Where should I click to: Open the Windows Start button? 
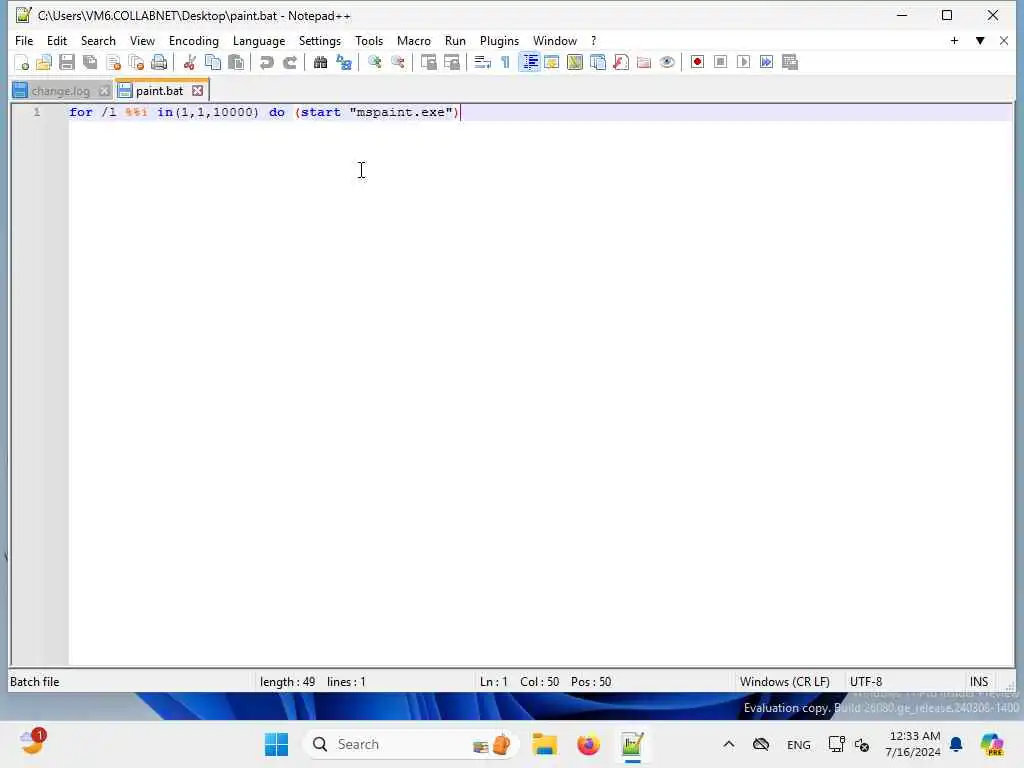(276, 744)
